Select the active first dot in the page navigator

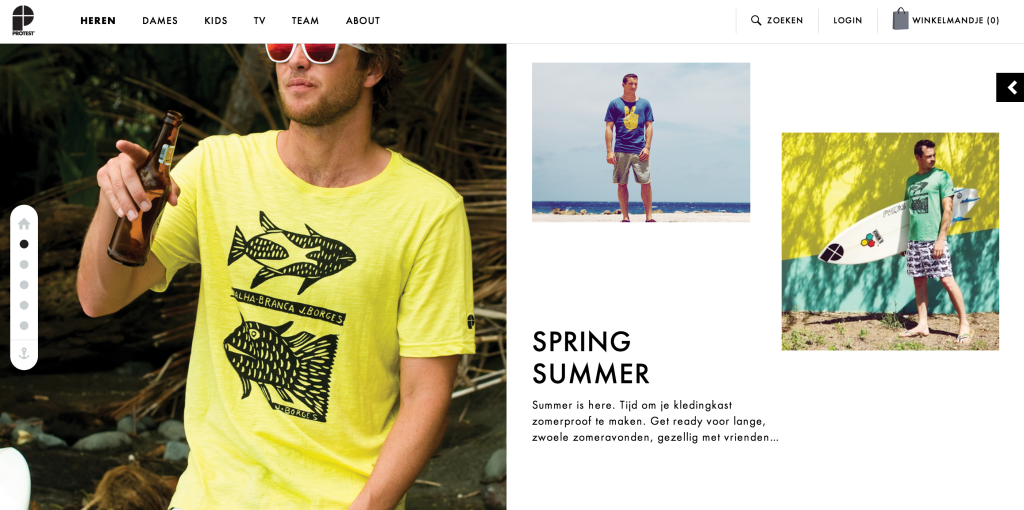pyautogui.click(x=24, y=244)
